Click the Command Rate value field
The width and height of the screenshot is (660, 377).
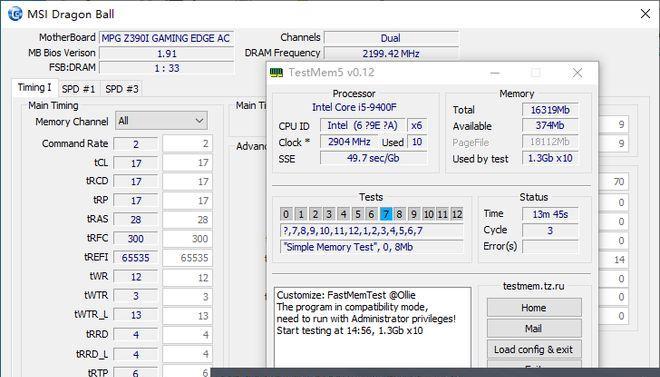(136, 144)
